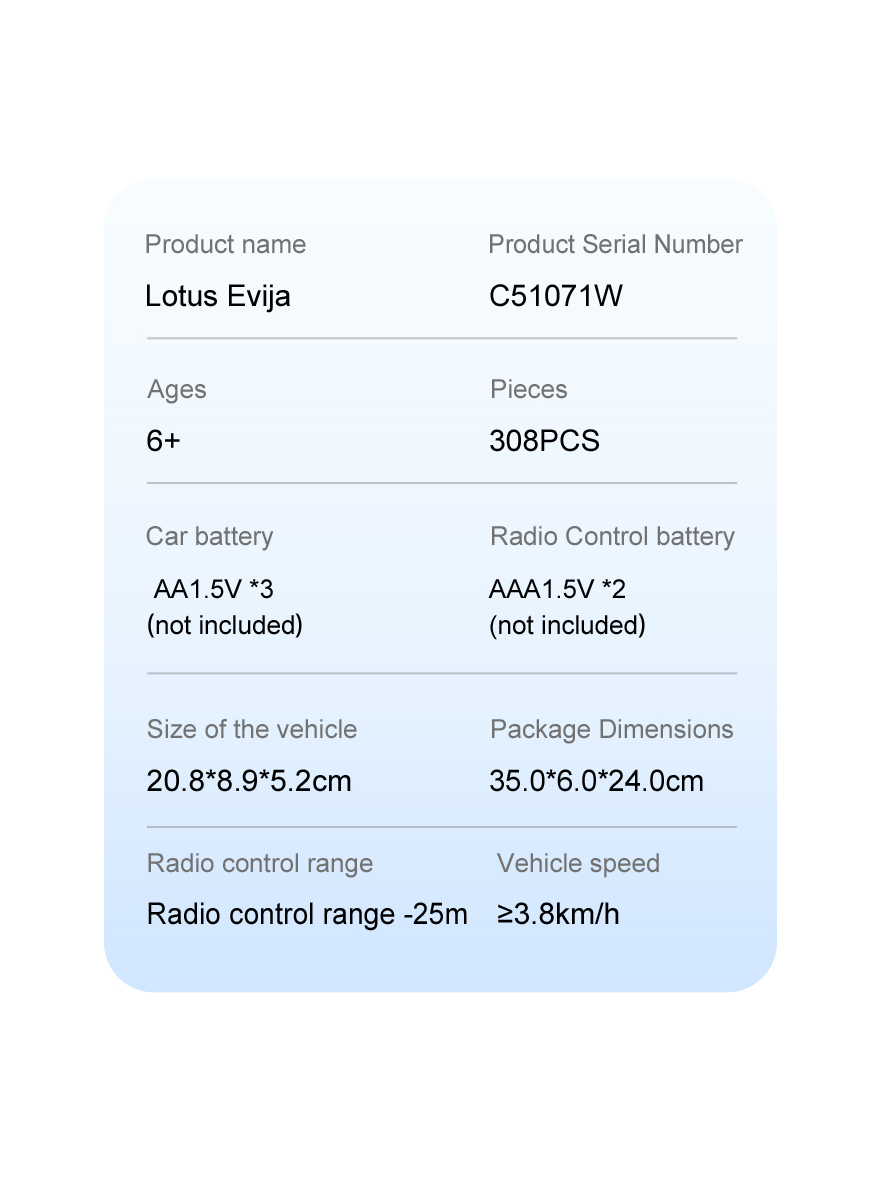The image size is (880, 1200).
Task: Select the Radio control range -25m value
Action: point(307,914)
